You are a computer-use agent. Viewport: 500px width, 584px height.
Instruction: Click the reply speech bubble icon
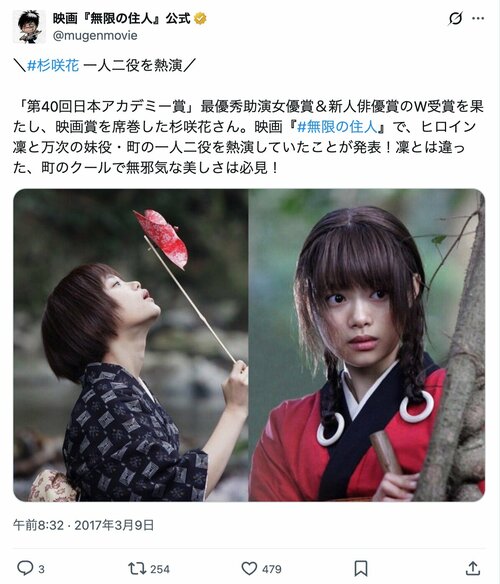click(25, 568)
